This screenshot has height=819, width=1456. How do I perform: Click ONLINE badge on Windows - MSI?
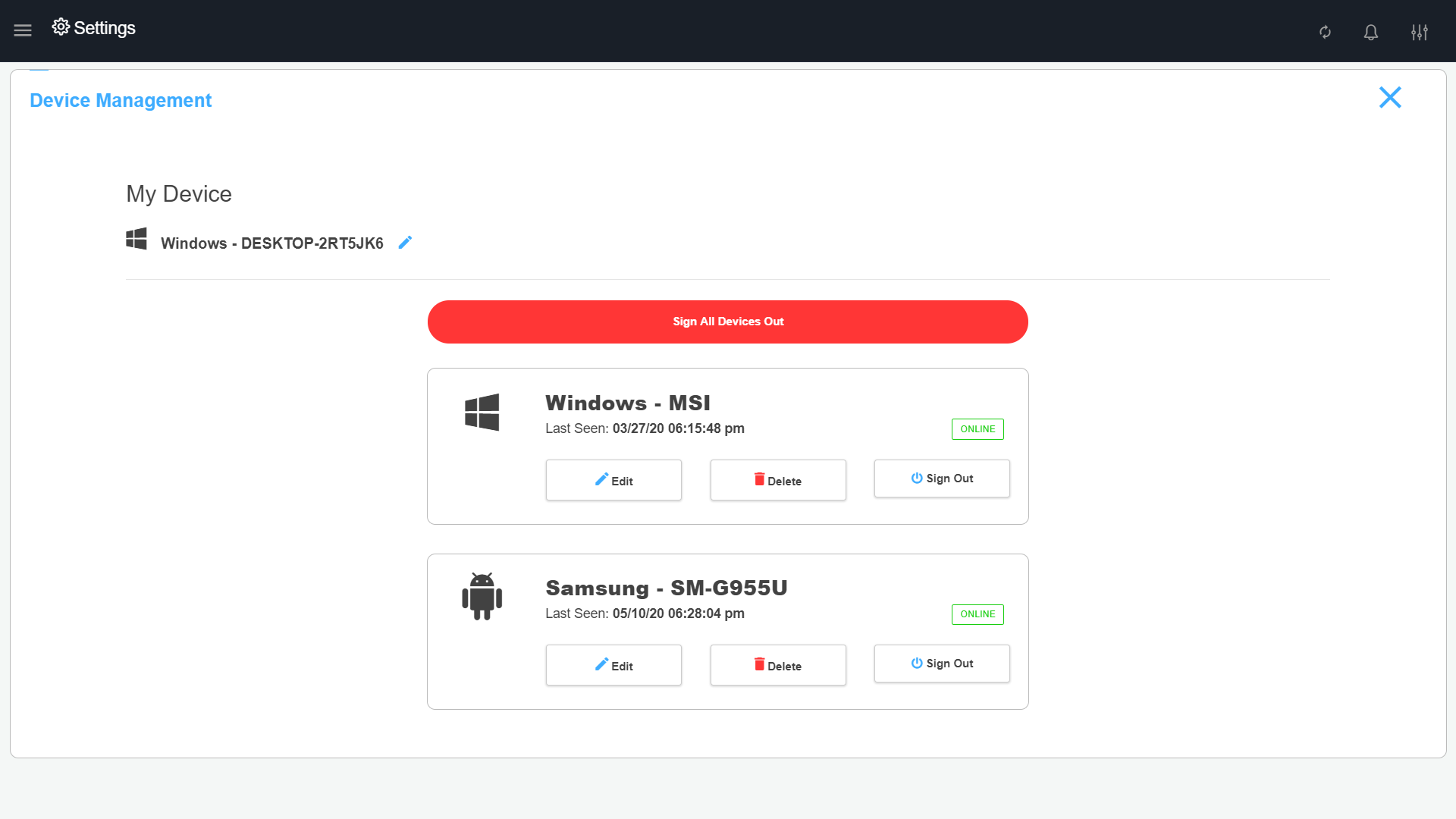click(x=977, y=429)
